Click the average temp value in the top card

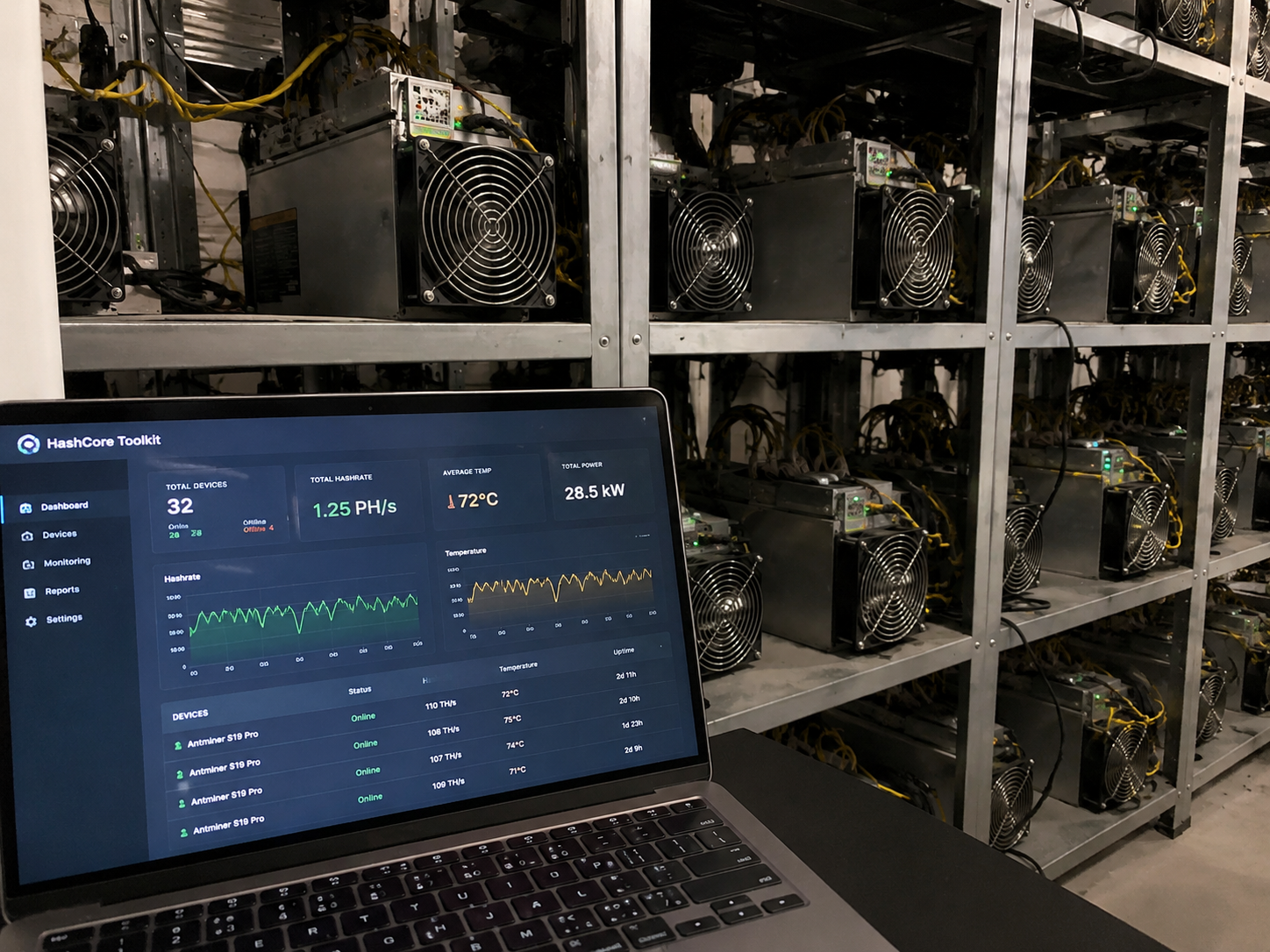pos(478,501)
